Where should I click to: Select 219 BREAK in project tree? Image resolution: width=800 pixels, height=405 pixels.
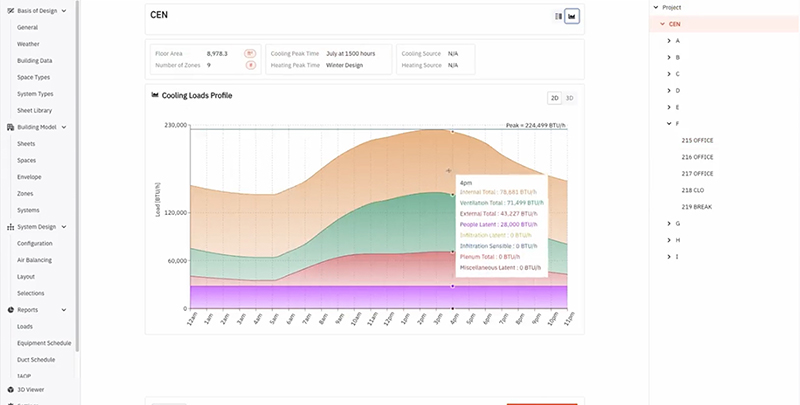coord(697,207)
